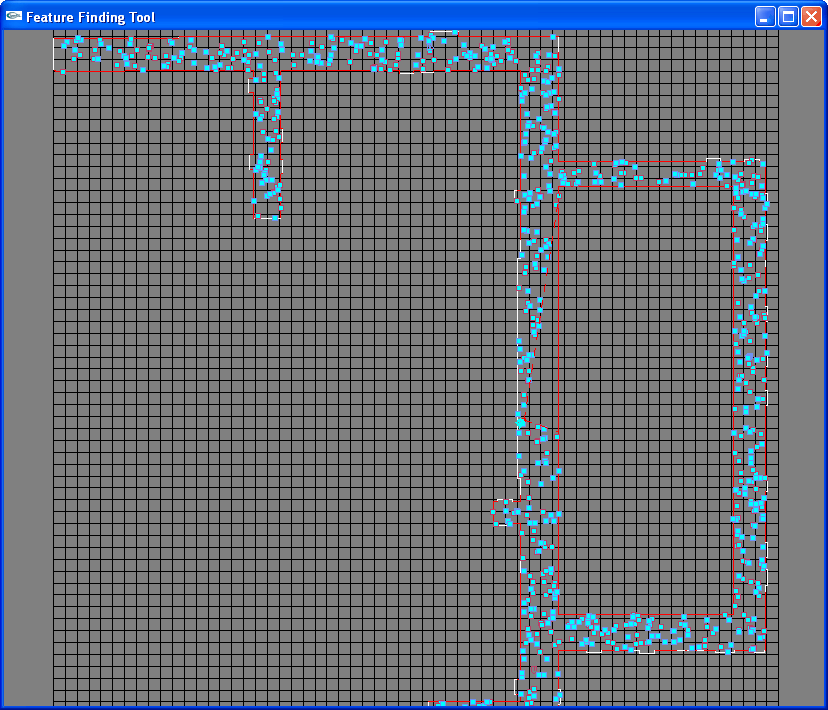Image resolution: width=828 pixels, height=710 pixels.
Task: Click the 'Feature Finding Tool' title text
Action: (x=90, y=17)
